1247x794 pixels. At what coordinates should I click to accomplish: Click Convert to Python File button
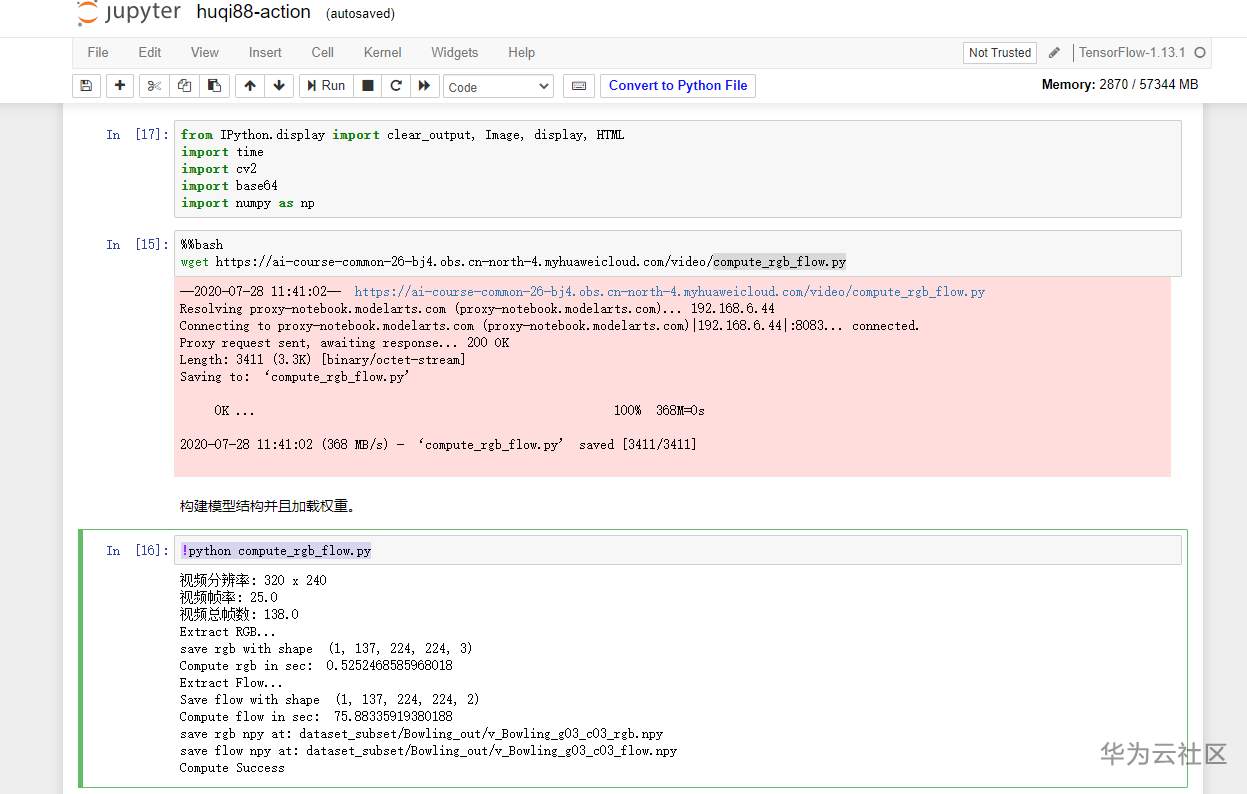pos(678,86)
